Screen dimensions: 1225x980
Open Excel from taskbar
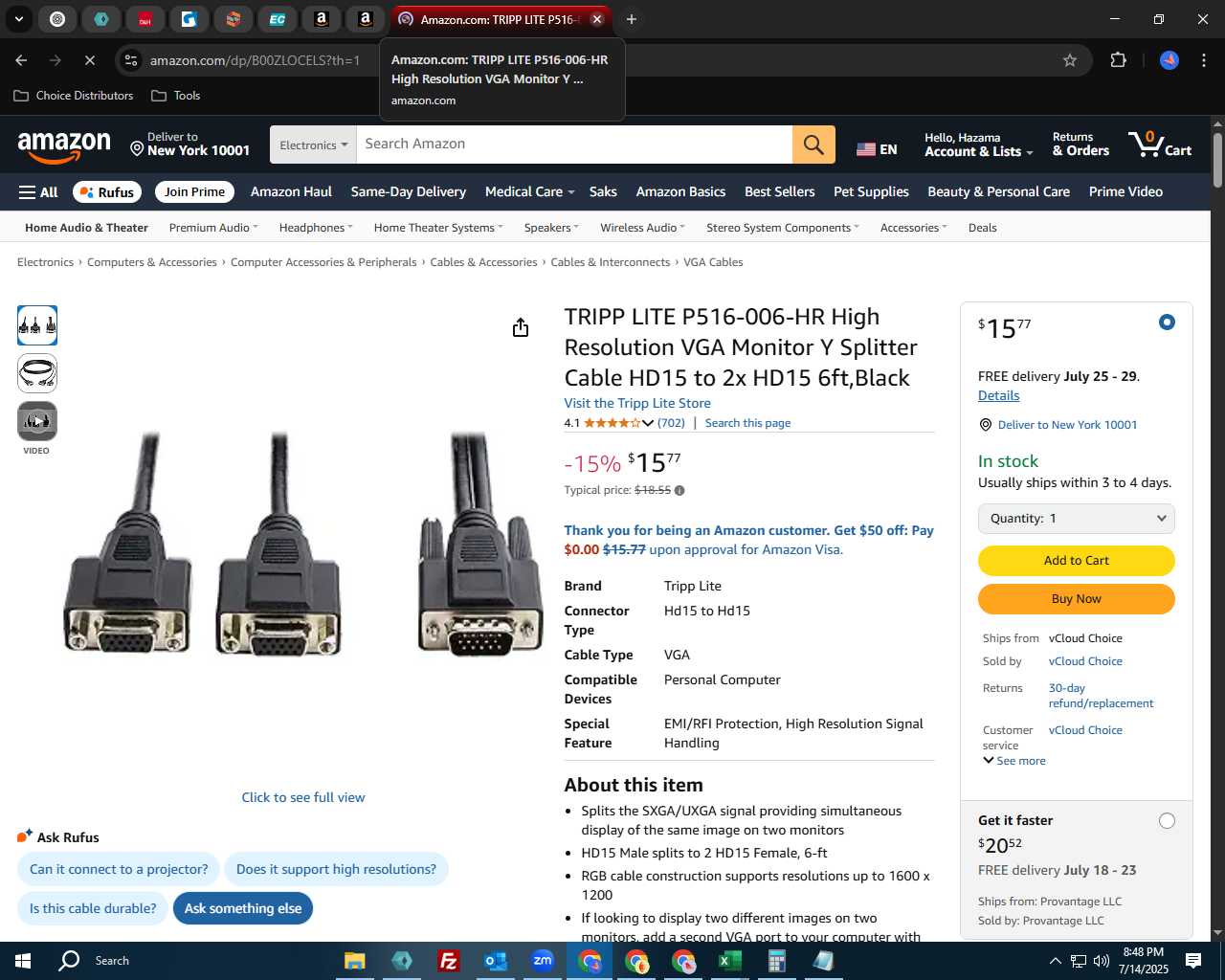point(729,961)
